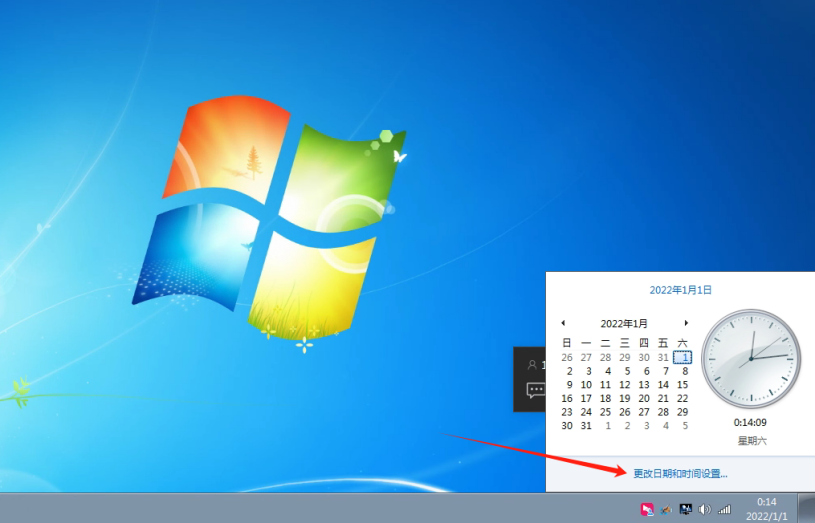Select January 30 in last calendar row

tap(567, 425)
